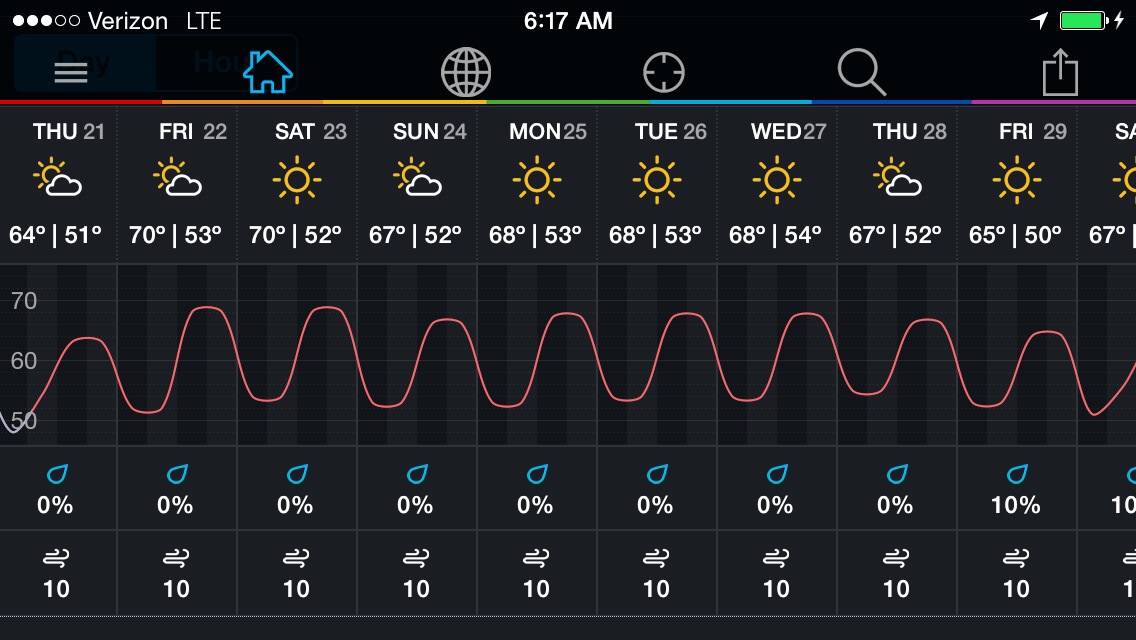This screenshot has width=1136, height=640.
Task: Select the THU 28 partly cloudy icon
Action: point(897,178)
